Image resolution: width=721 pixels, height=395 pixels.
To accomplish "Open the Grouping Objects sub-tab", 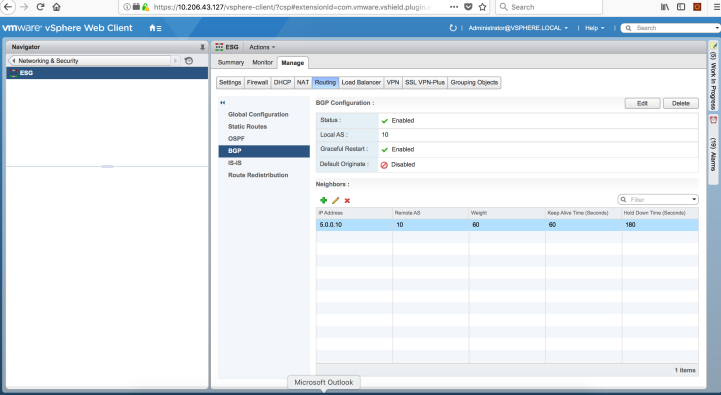I will tap(474, 82).
